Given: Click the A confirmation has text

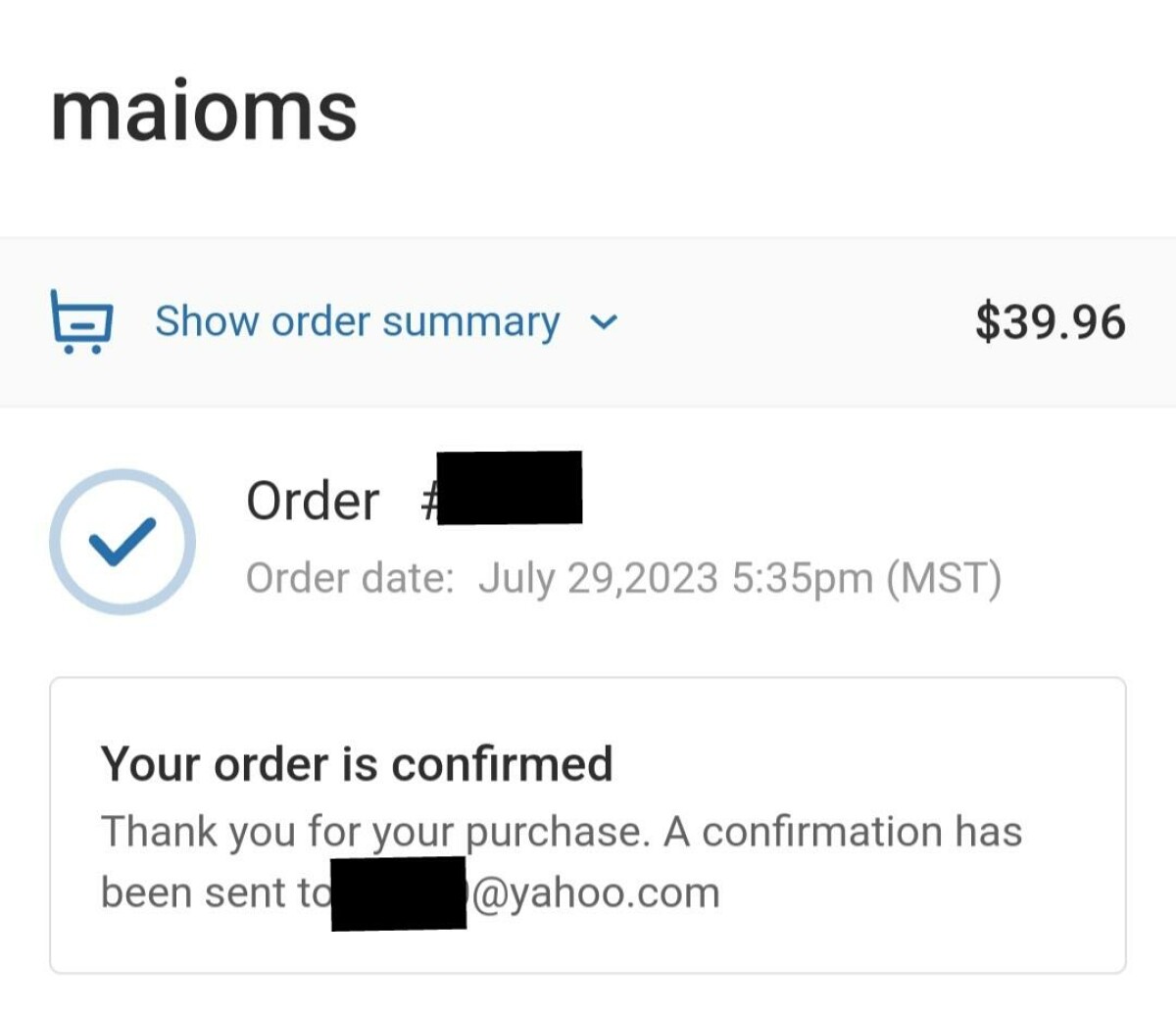Looking at the screenshot, I should [843, 831].
